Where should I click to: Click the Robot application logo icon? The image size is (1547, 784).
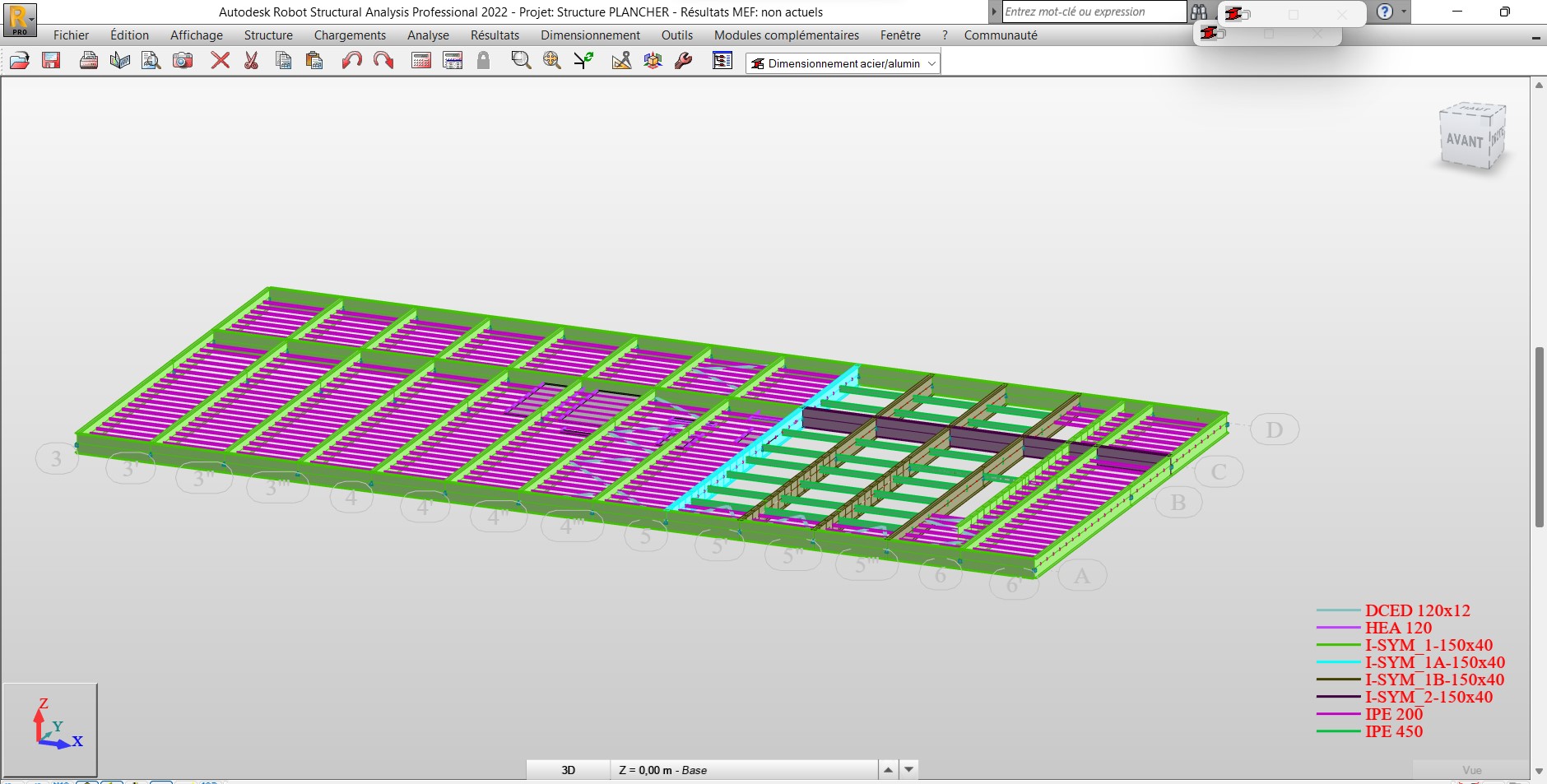(x=19, y=20)
